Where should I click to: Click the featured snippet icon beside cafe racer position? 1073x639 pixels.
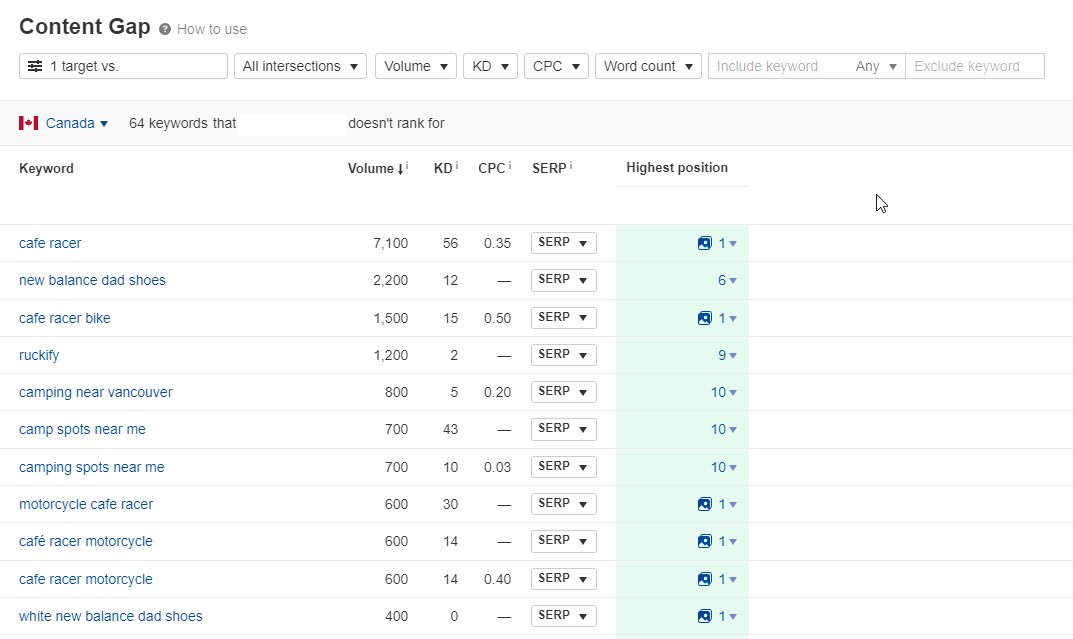706,242
